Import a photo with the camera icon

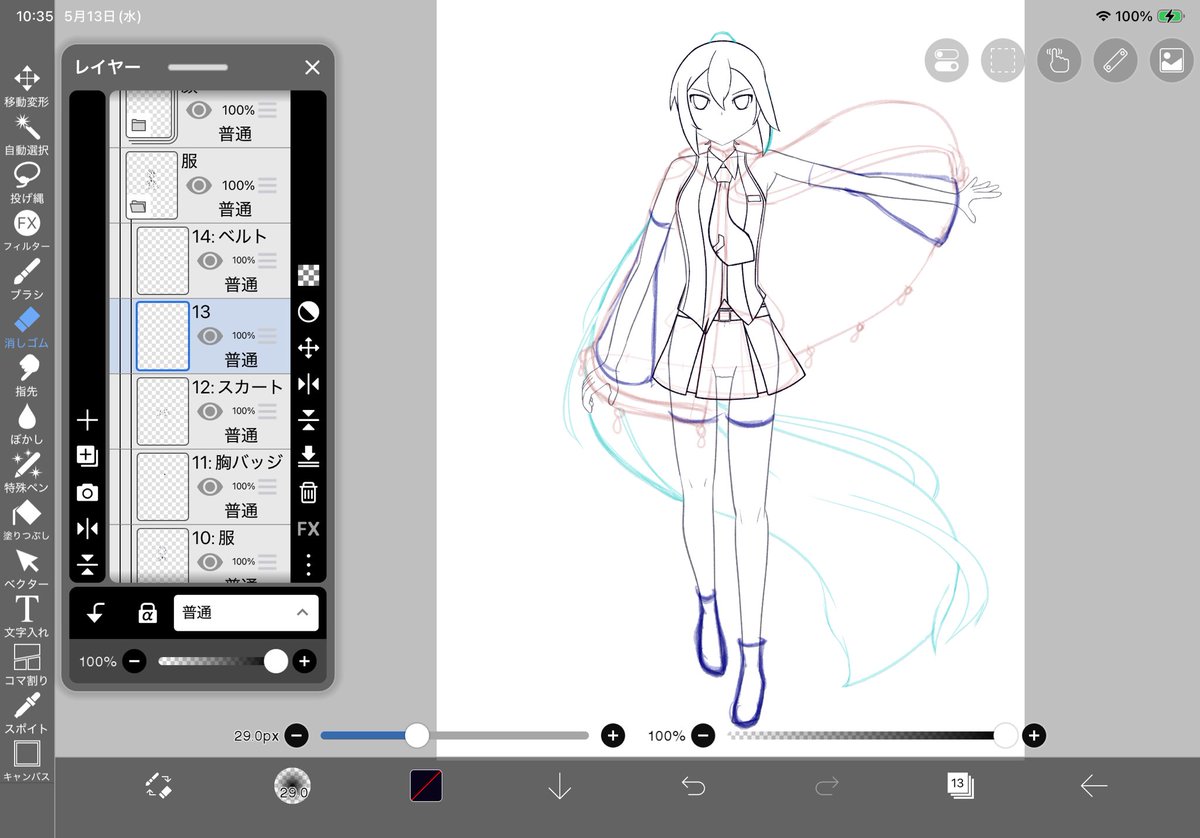[87, 492]
